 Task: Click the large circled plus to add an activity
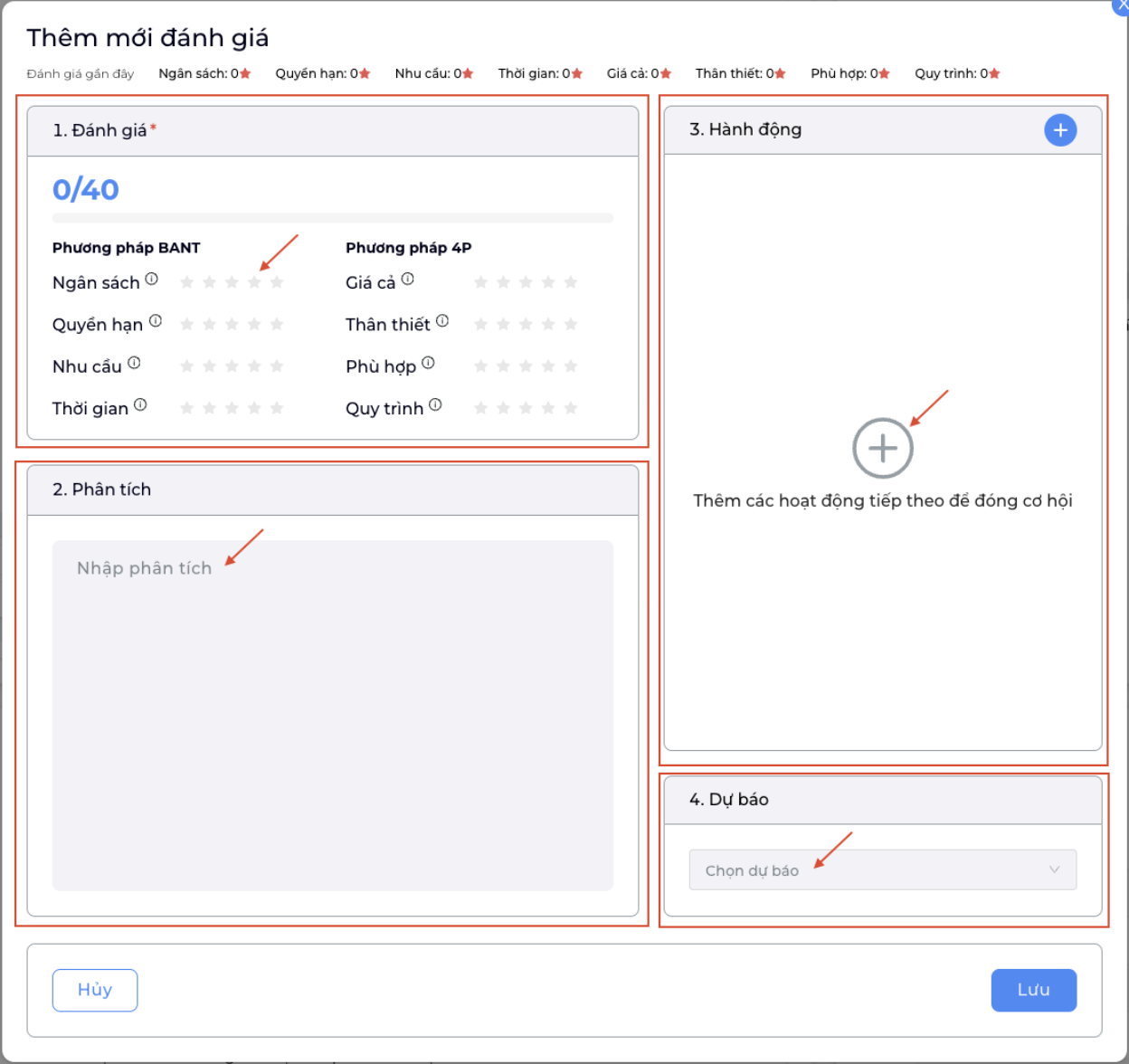click(x=883, y=448)
